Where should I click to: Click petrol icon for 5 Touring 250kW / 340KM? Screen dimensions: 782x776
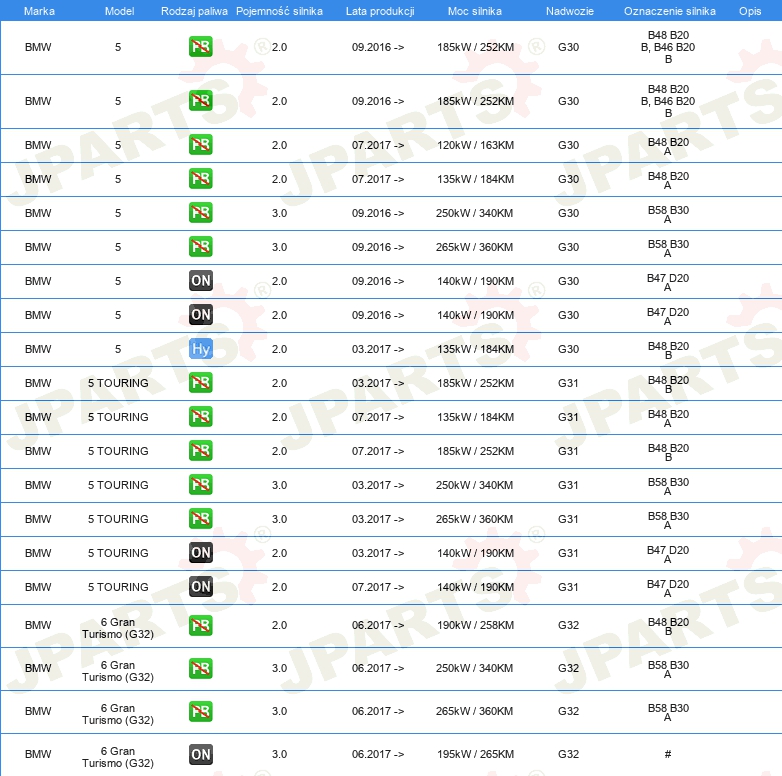click(x=200, y=485)
